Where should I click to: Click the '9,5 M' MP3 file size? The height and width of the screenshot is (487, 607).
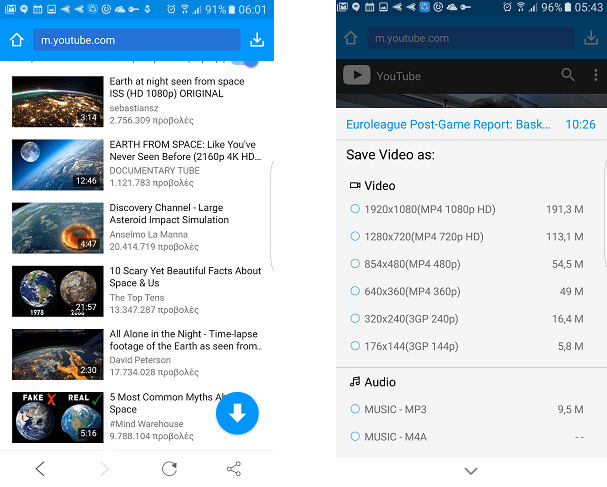click(570, 409)
